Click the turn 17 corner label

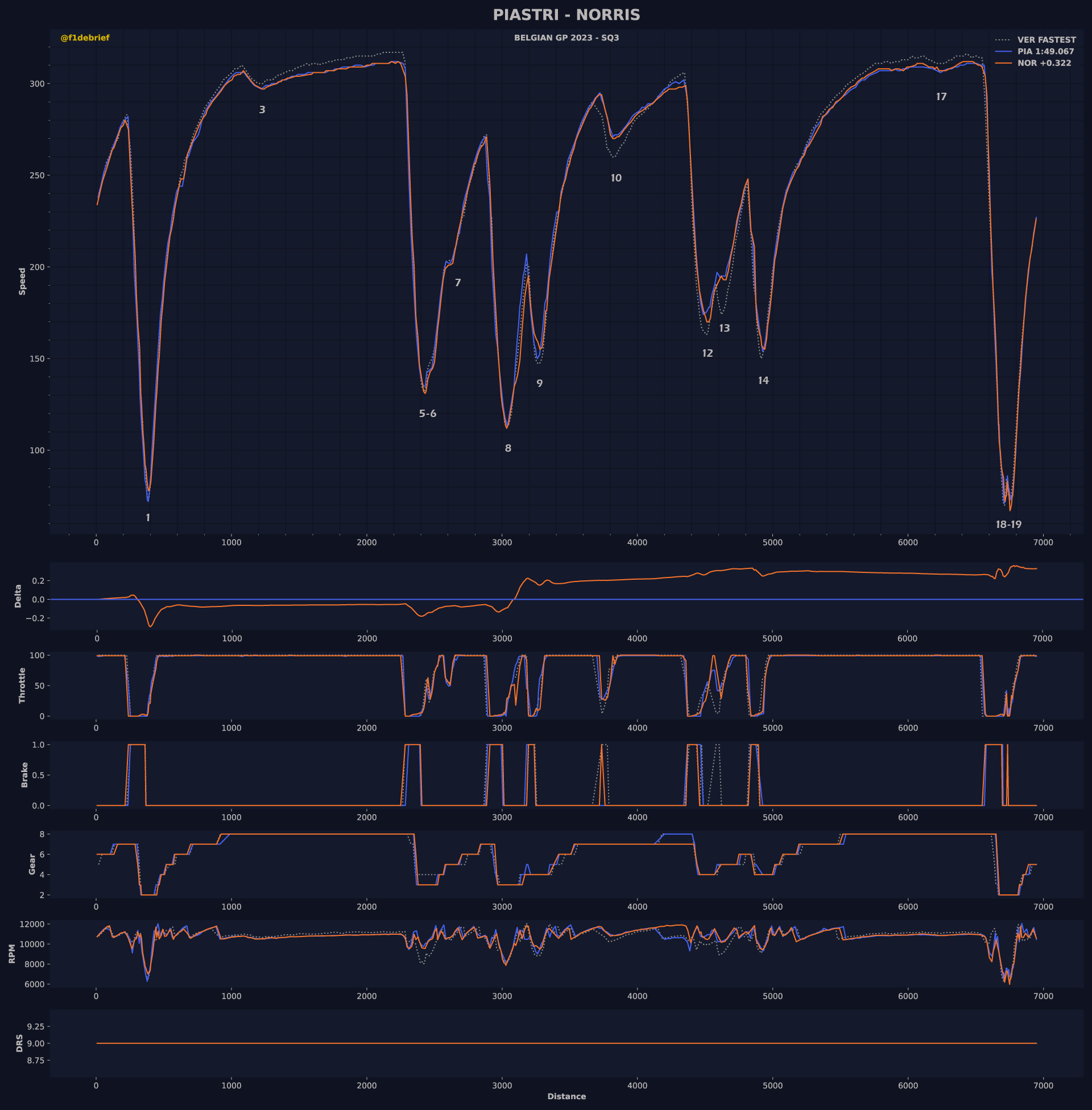click(941, 96)
